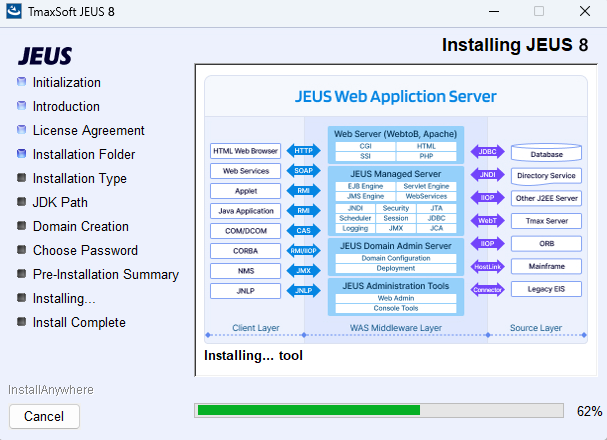Image resolution: width=607 pixels, height=440 pixels.
Task: Click the Installation Type step bullet icon
Action: 21,178
